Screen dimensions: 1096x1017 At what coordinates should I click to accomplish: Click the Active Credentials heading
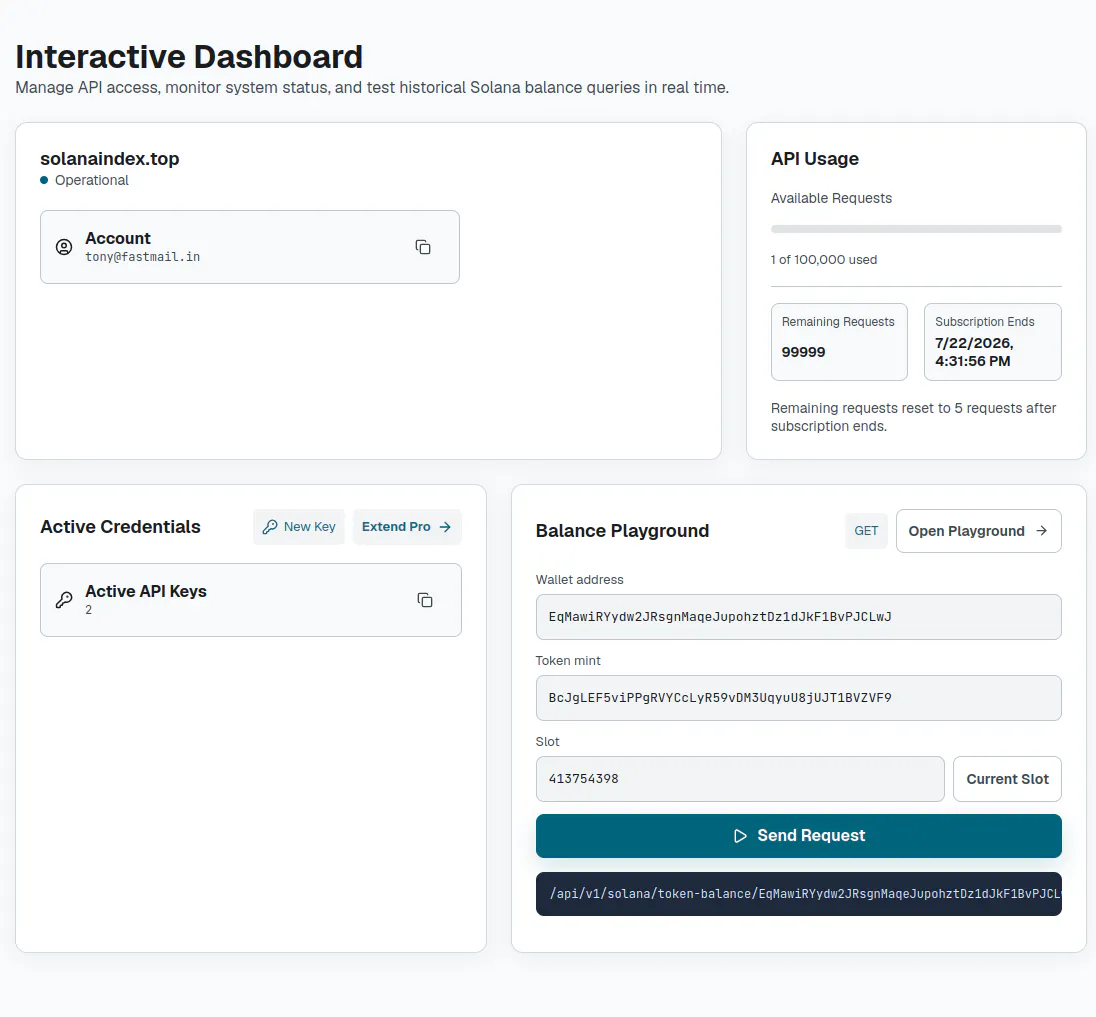tap(120, 527)
